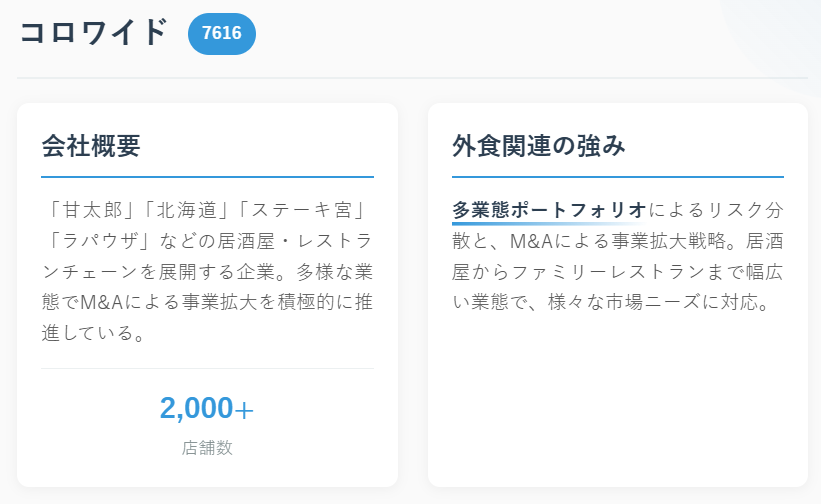Select the 会社概要 card heading

pos(91,146)
